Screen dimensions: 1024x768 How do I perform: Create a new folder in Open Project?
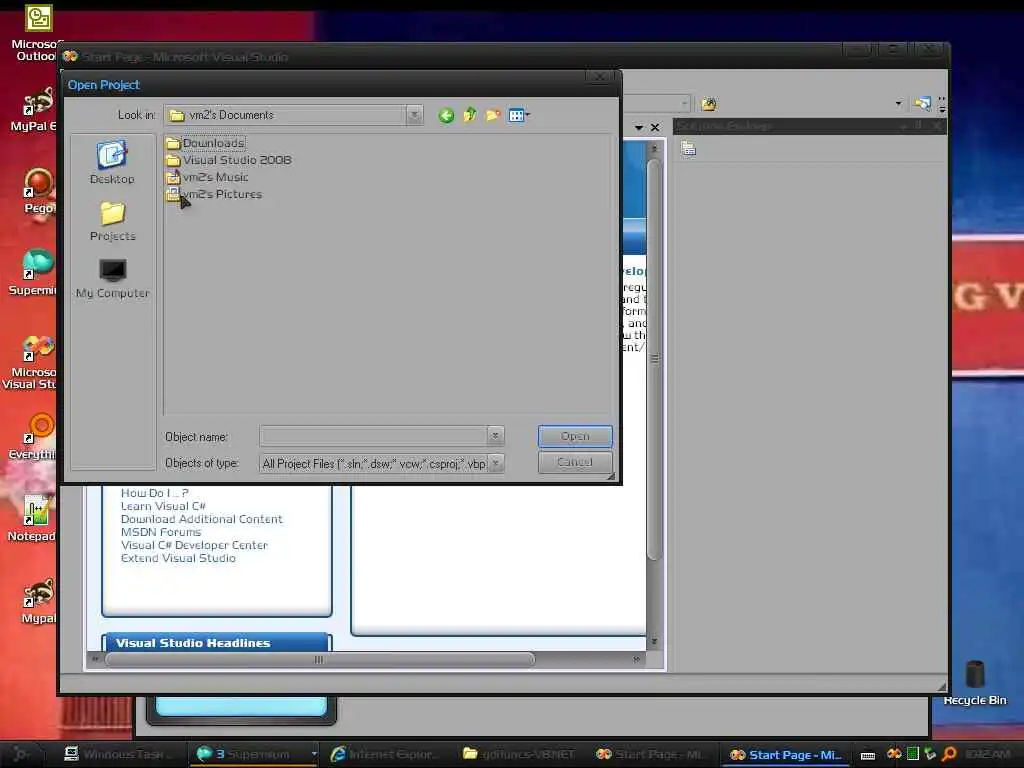[493, 116]
